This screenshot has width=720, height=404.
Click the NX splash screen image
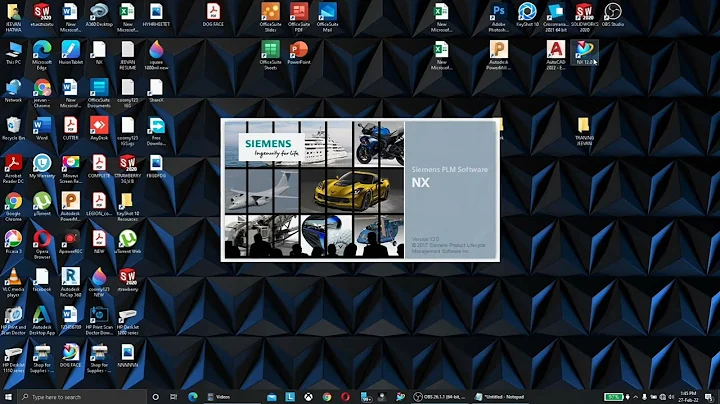[360, 190]
